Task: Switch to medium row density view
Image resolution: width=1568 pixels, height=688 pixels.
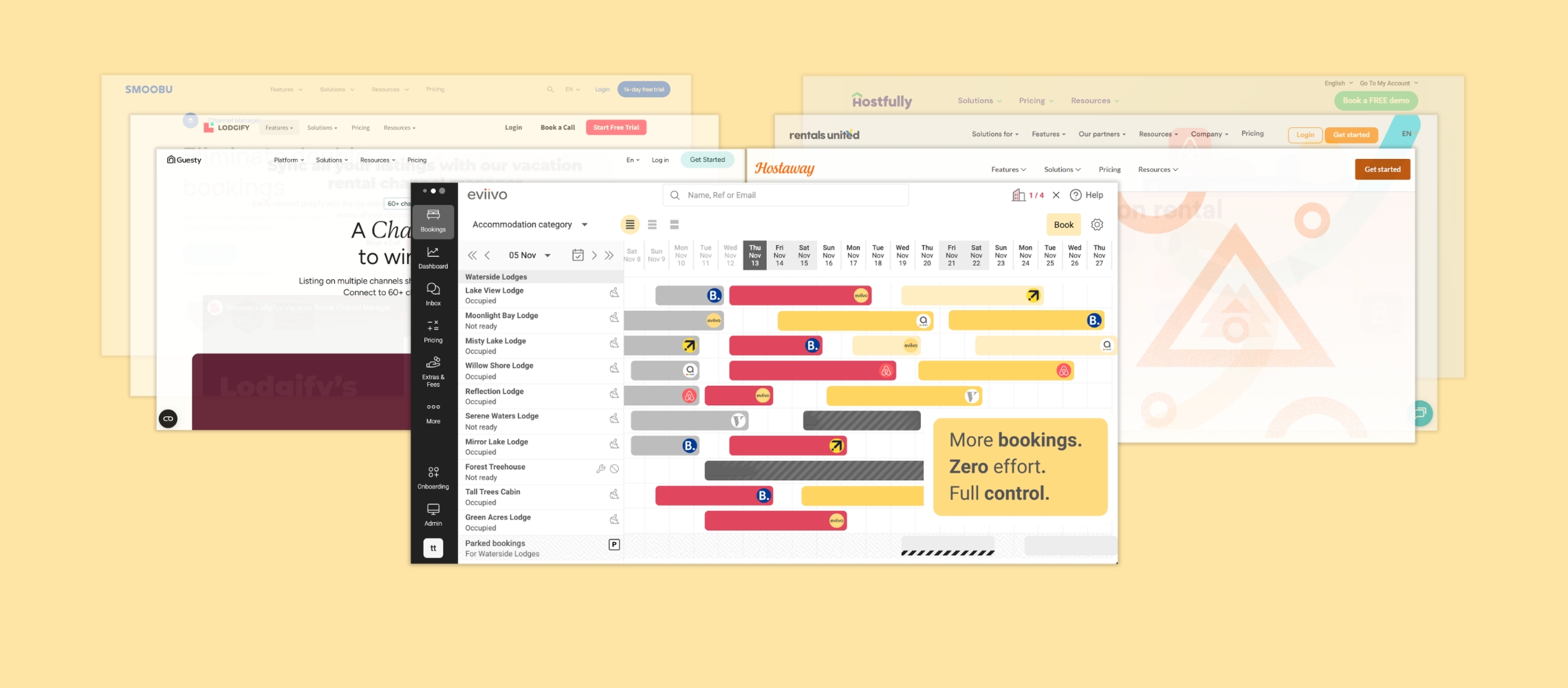Action: (x=652, y=225)
